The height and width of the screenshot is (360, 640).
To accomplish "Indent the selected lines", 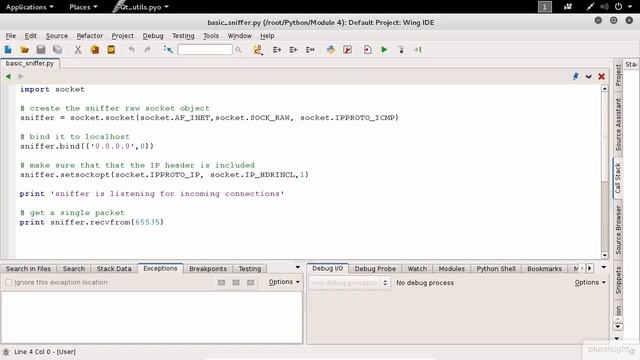I will coord(277,50).
